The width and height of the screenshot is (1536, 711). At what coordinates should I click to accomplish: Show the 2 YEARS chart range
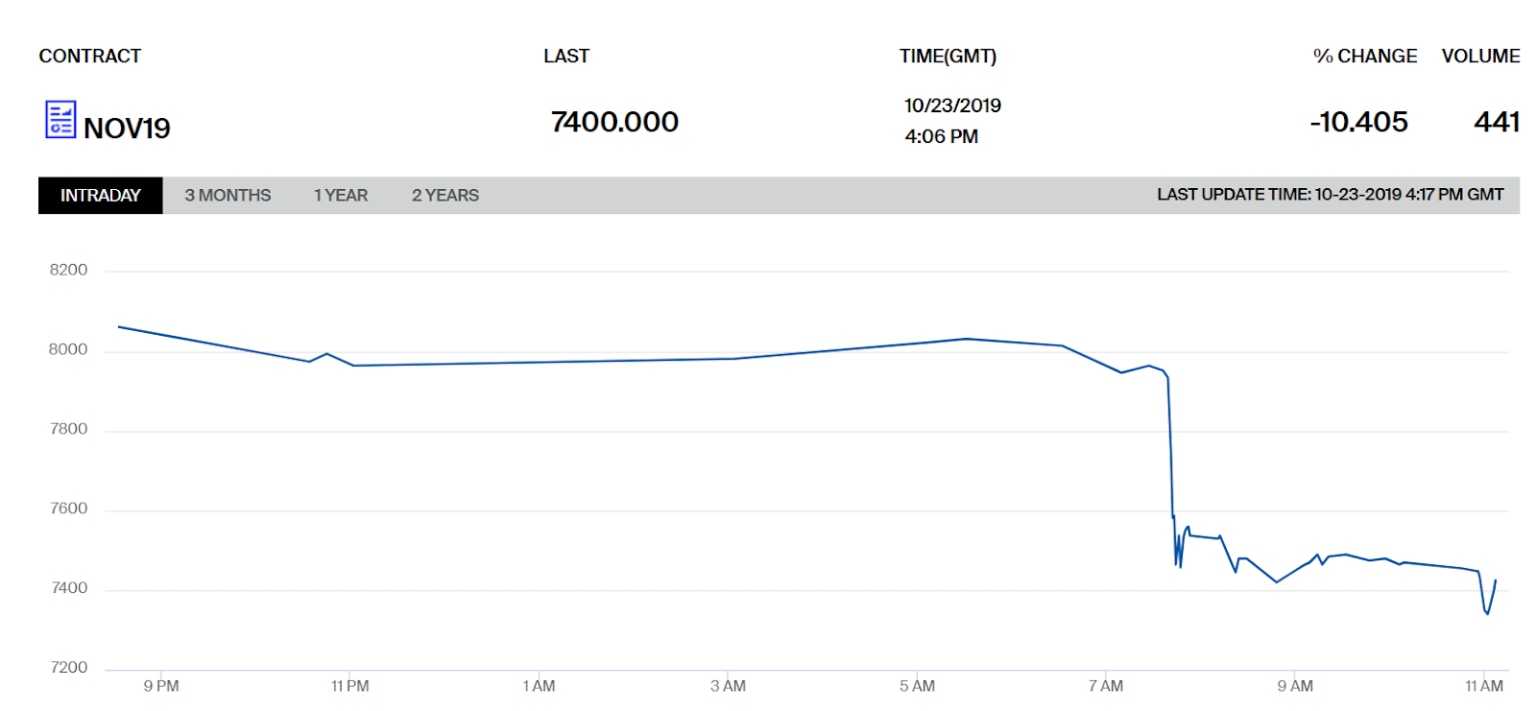(x=445, y=196)
